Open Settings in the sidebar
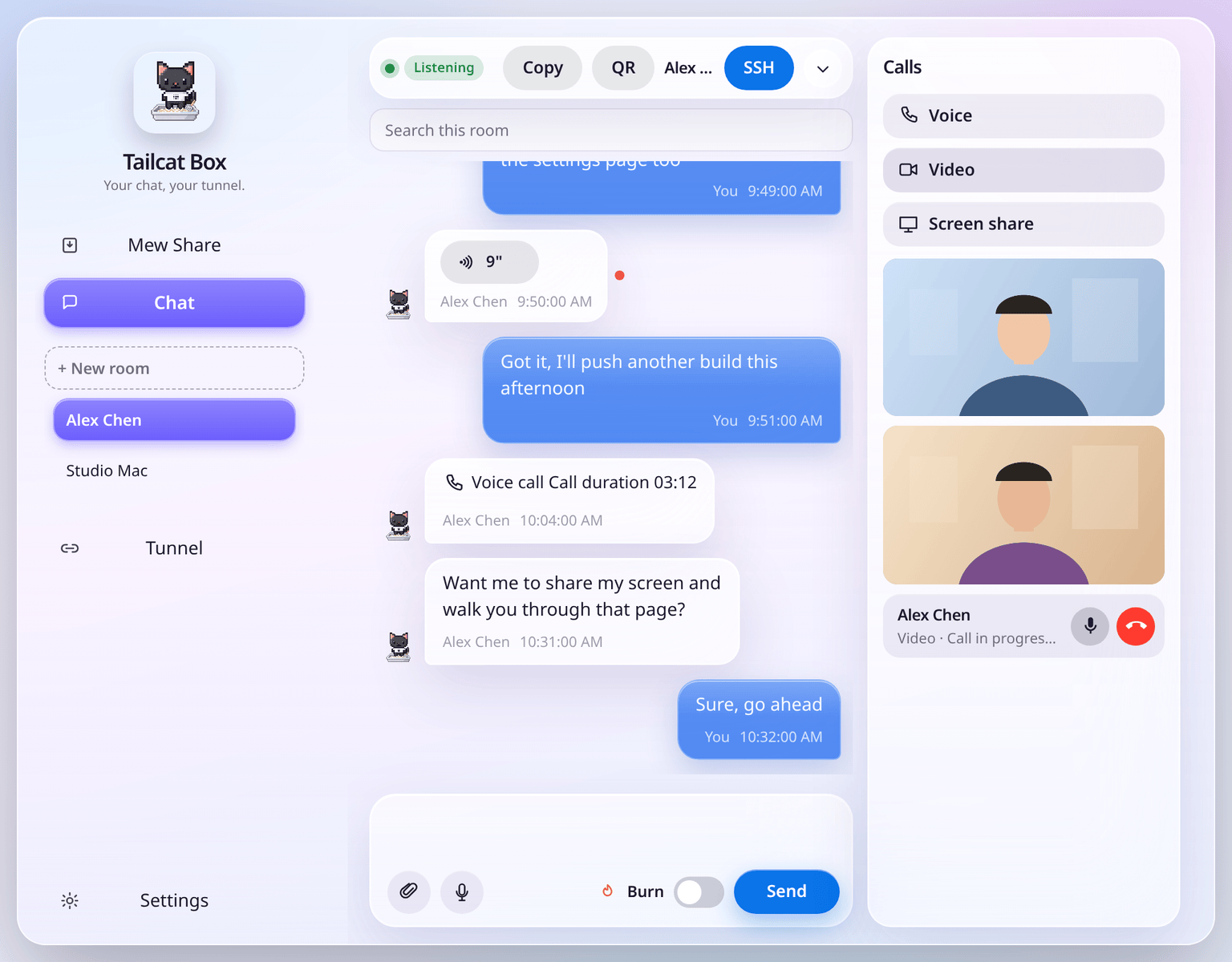1232x962 pixels. 174,900
